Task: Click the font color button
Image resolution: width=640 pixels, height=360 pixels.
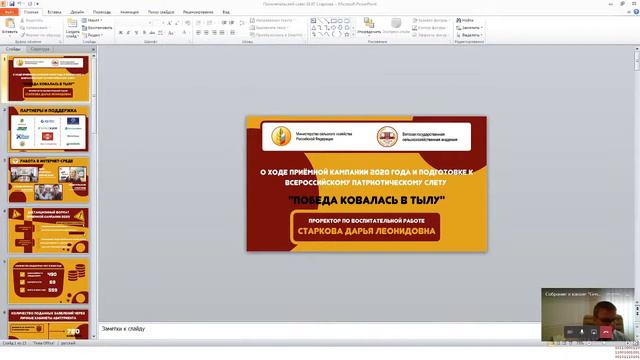Action: pos(185,33)
